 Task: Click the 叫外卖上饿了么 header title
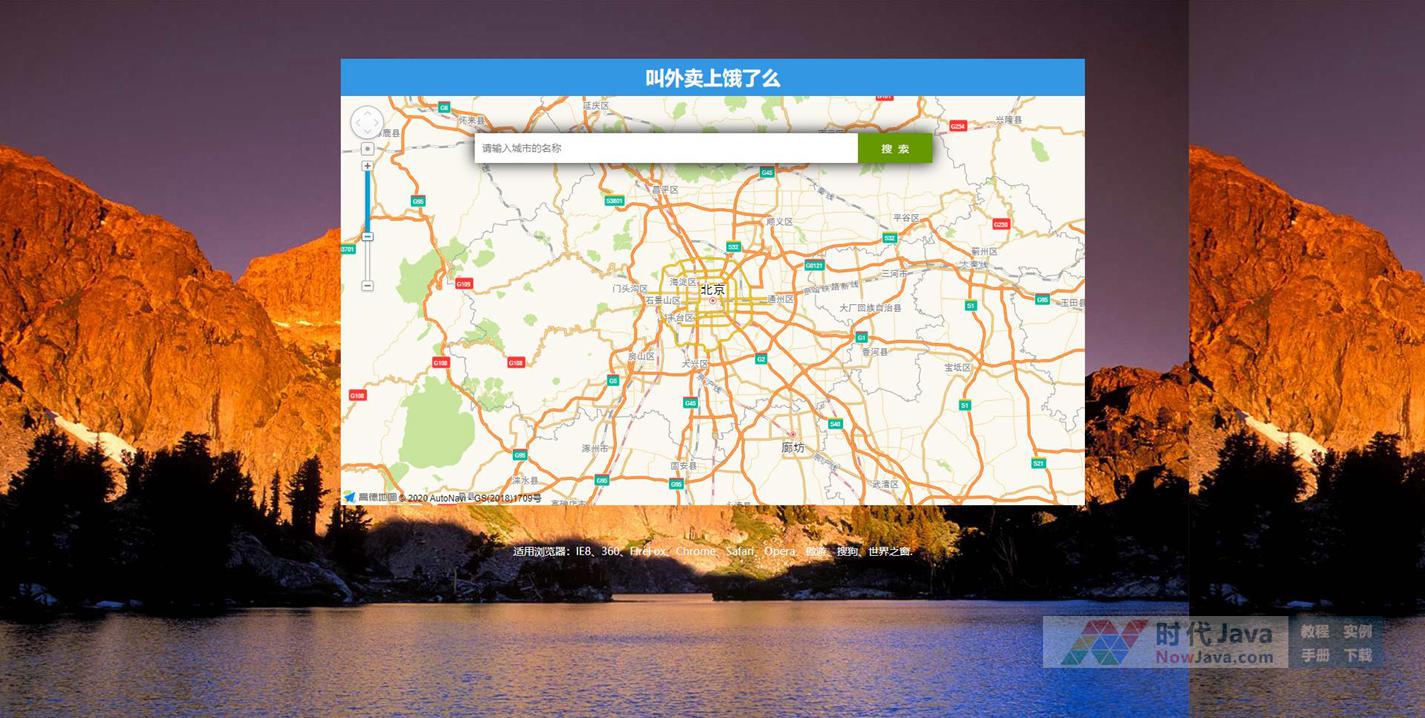[712, 78]
